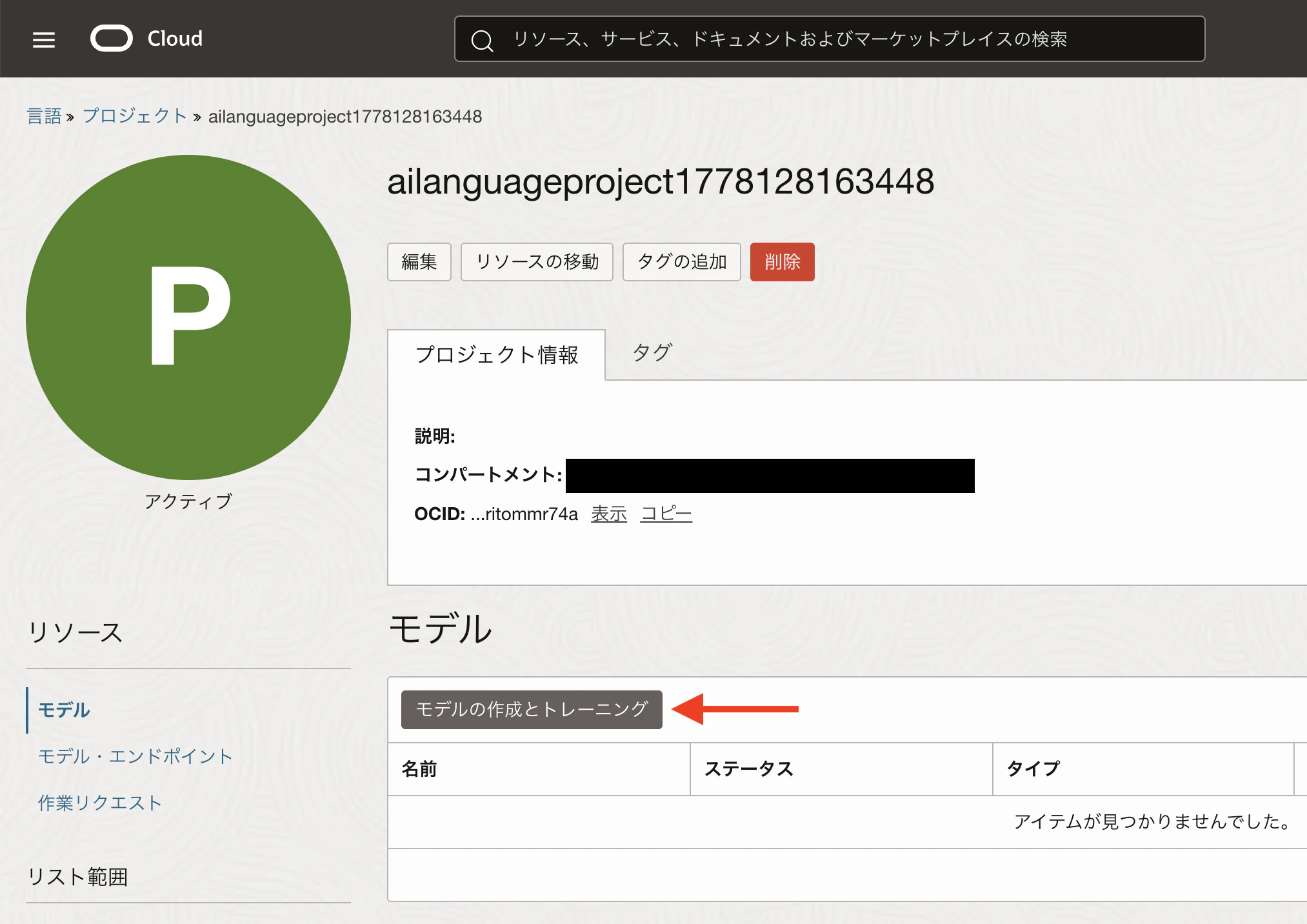Click the Oracle Cloud logo
The width and height of the screenshot is (1307, 924).
pos(146,39)
